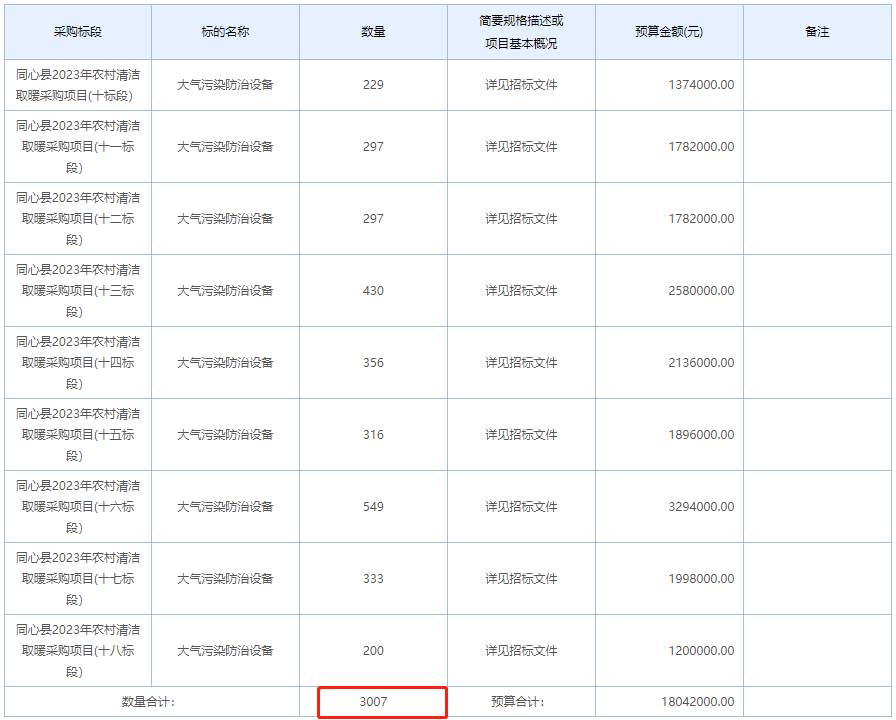Click the quantity 229 cell
The height and width of the screenshot is (720, 896).
point(373,85)
